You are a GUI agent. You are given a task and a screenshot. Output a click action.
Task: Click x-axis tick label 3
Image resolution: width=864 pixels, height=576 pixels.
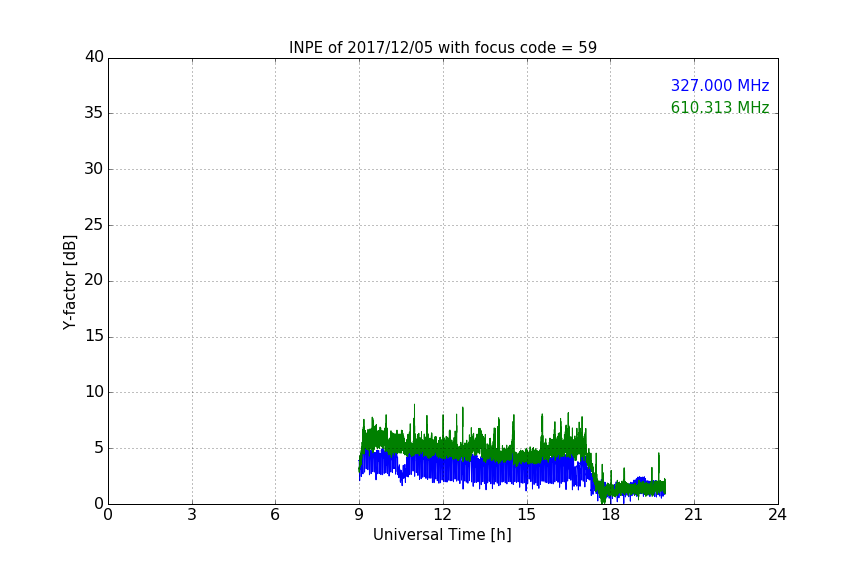click(x=192, y=515)
